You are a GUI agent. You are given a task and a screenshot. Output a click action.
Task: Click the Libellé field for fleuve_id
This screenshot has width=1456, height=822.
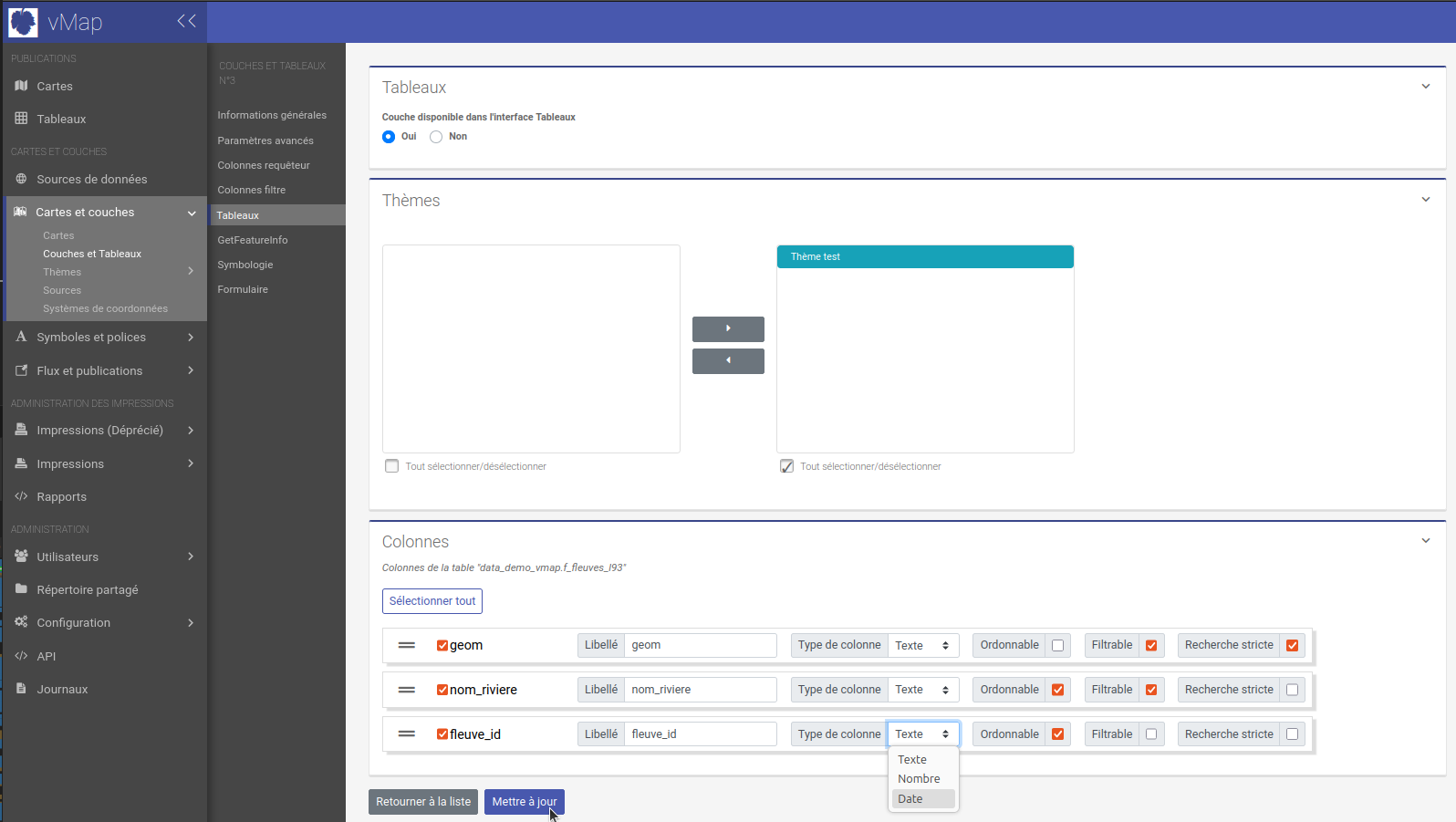pos(700,734)
